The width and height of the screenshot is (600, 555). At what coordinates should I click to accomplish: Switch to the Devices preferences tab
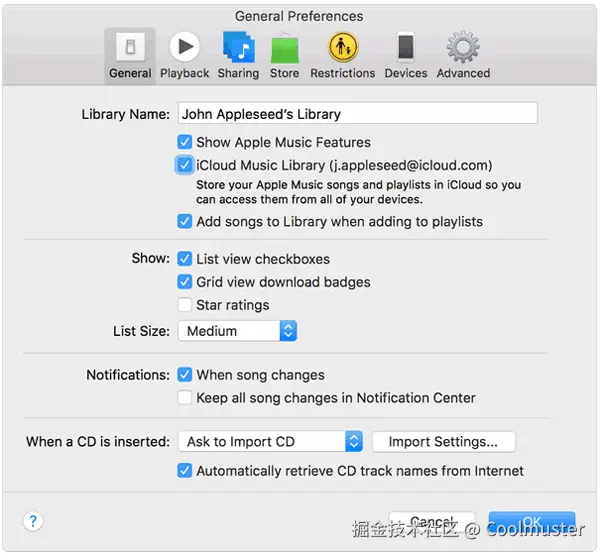coord(406,56)
